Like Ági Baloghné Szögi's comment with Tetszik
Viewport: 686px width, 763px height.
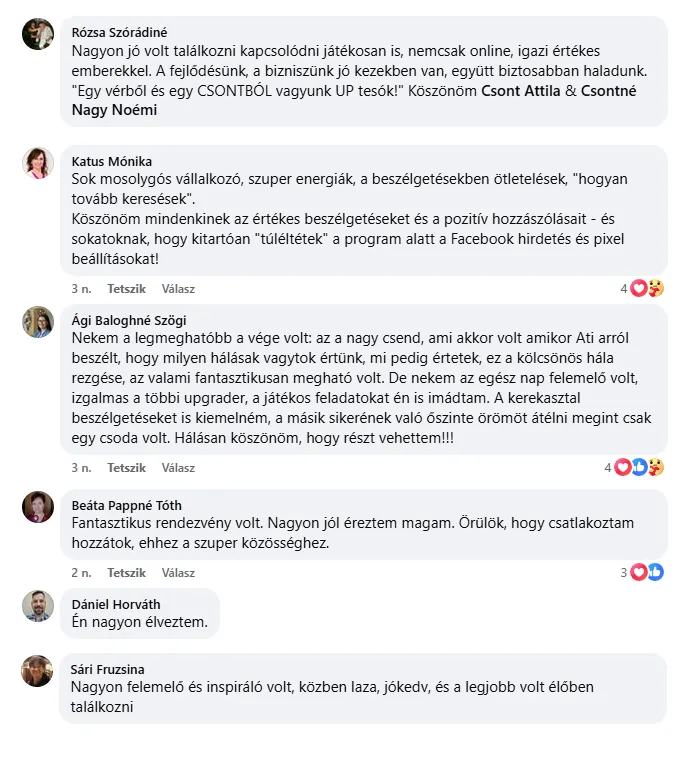click(126, 467)
